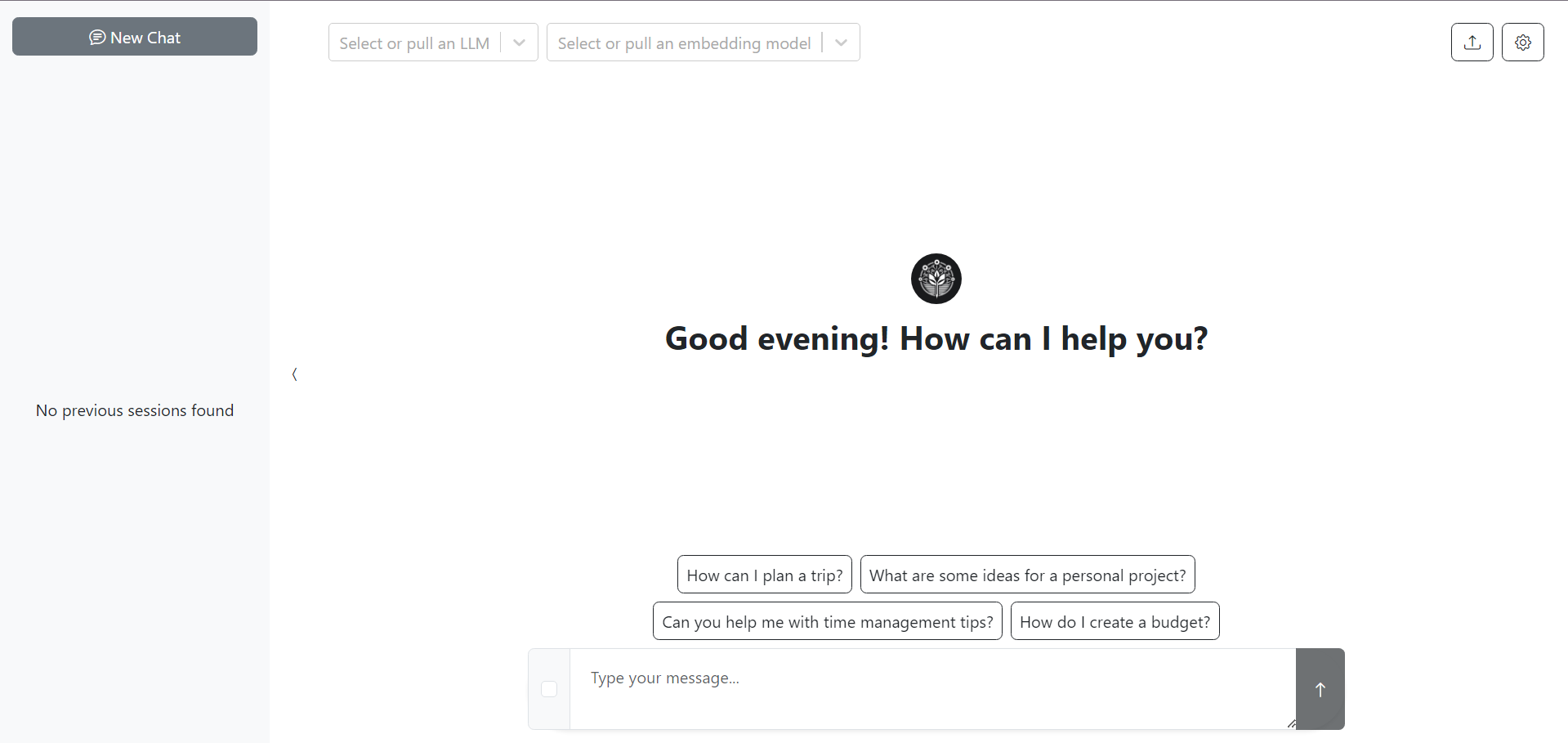Choose "How can I plan a trip?" suggestion
The height and width of the screenshot is (743, 1568).
tap(764, 575)
